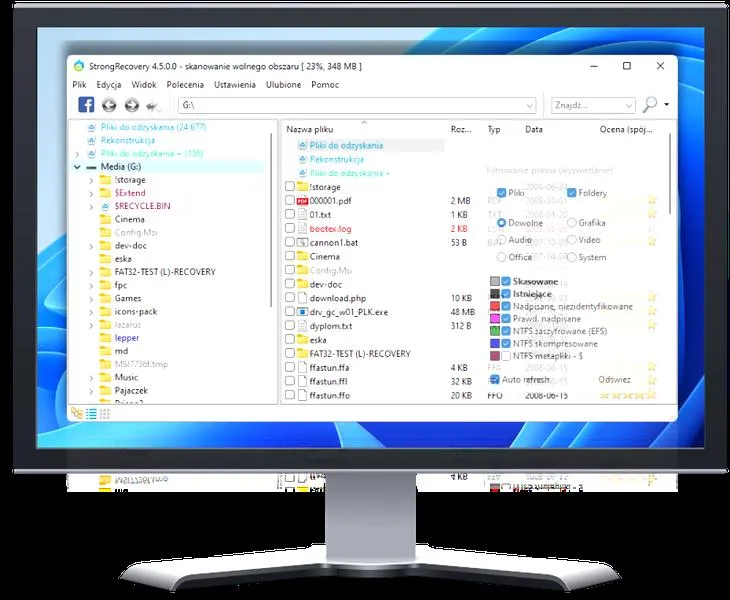Select the Office radio button
Image resolution: width=730 pixels, height=600 pixels.
[x=501, y=257]
